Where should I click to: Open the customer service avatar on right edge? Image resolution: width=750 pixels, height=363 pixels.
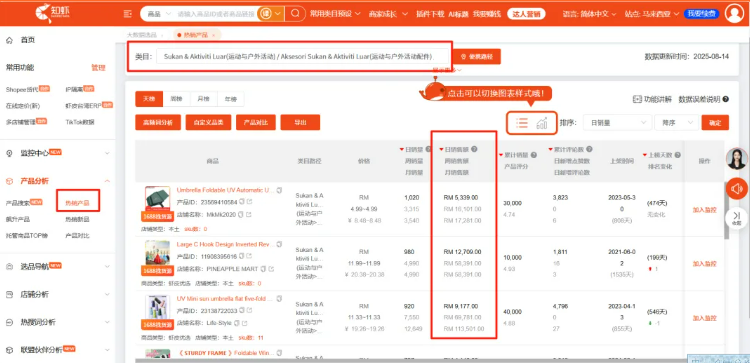tap(737, 159)
